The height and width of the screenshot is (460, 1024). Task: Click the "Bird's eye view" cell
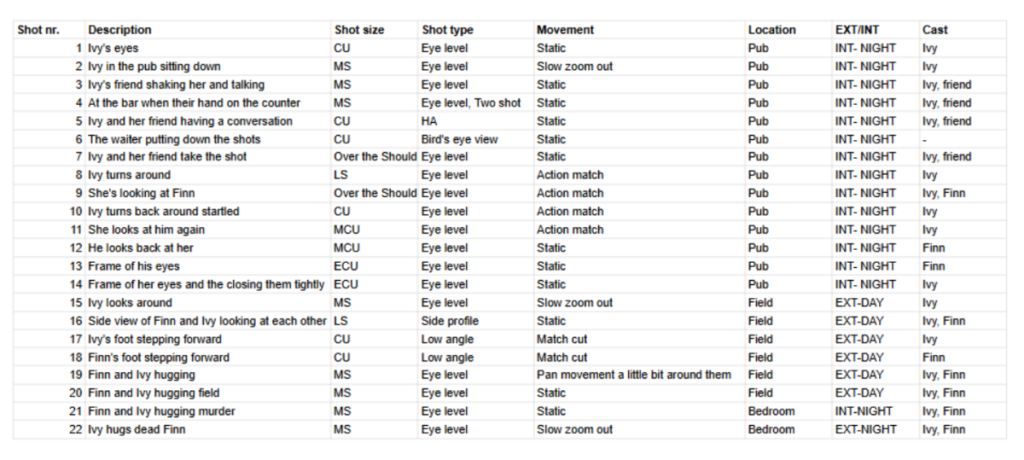(460, 139)
